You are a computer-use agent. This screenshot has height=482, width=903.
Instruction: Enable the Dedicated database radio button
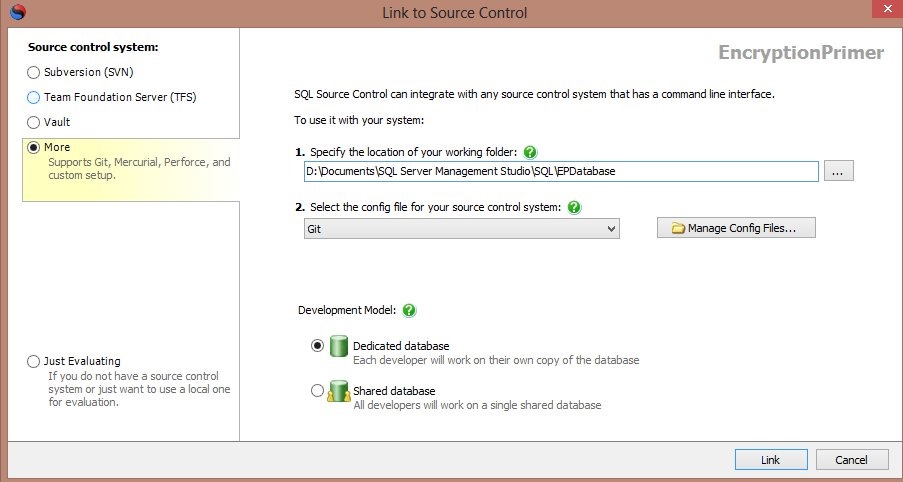pyautogui.click(x=318, y=346)
